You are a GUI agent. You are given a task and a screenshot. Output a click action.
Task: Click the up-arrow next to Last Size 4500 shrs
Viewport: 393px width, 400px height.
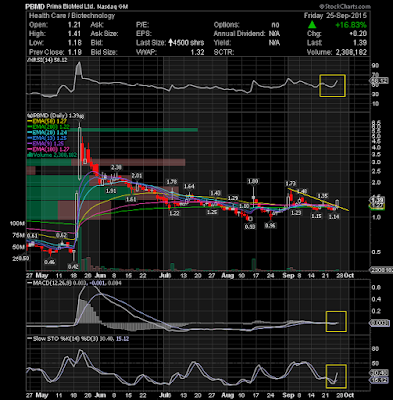pos(170,43)
